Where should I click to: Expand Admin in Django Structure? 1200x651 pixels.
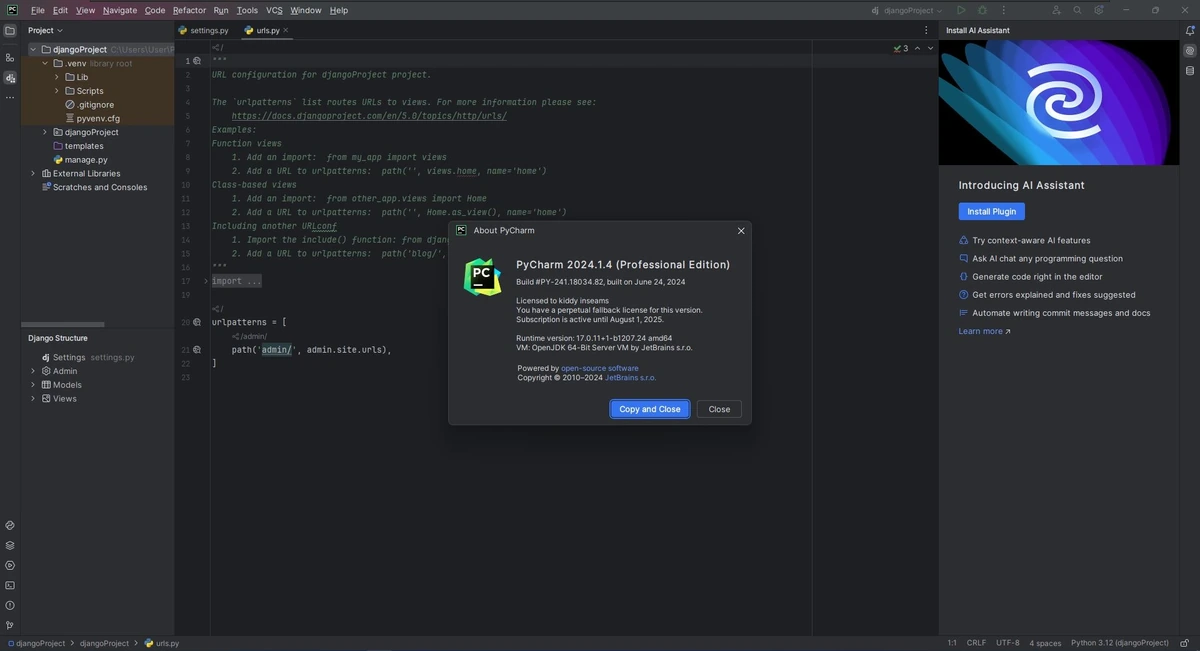(x=32, y=371)
